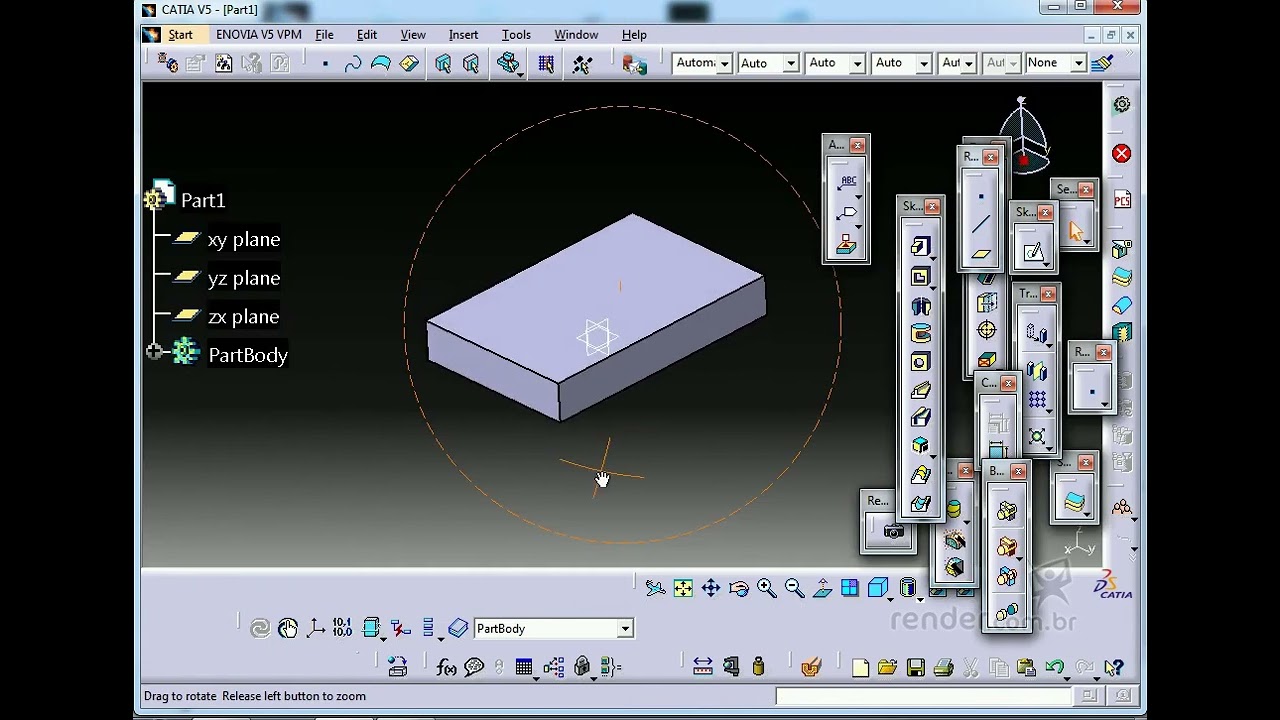Image resolution: width=1280 pixels, height=720 pixels.
Task: Activate the Select arrow tool
Action: [x=1076, y=231]
